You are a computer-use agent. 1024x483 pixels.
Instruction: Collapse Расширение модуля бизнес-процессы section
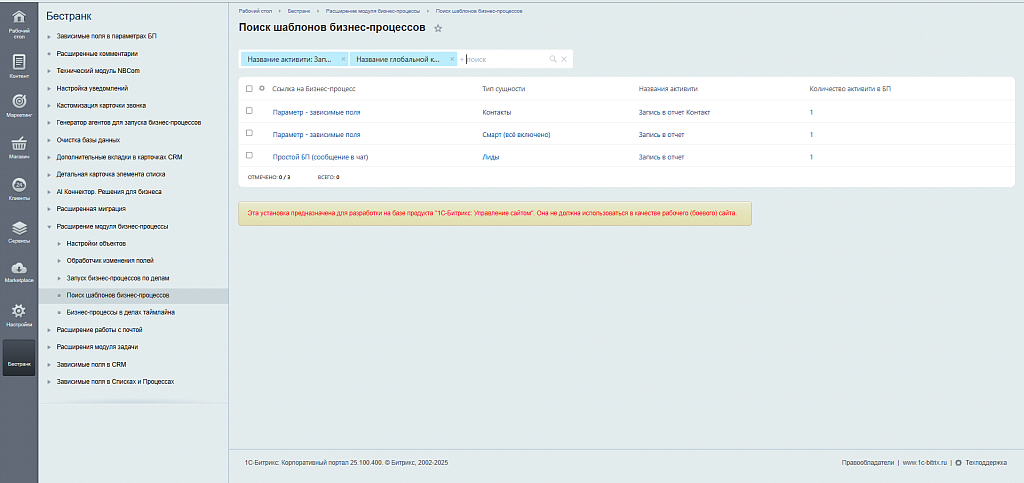(x=49, y=227)
